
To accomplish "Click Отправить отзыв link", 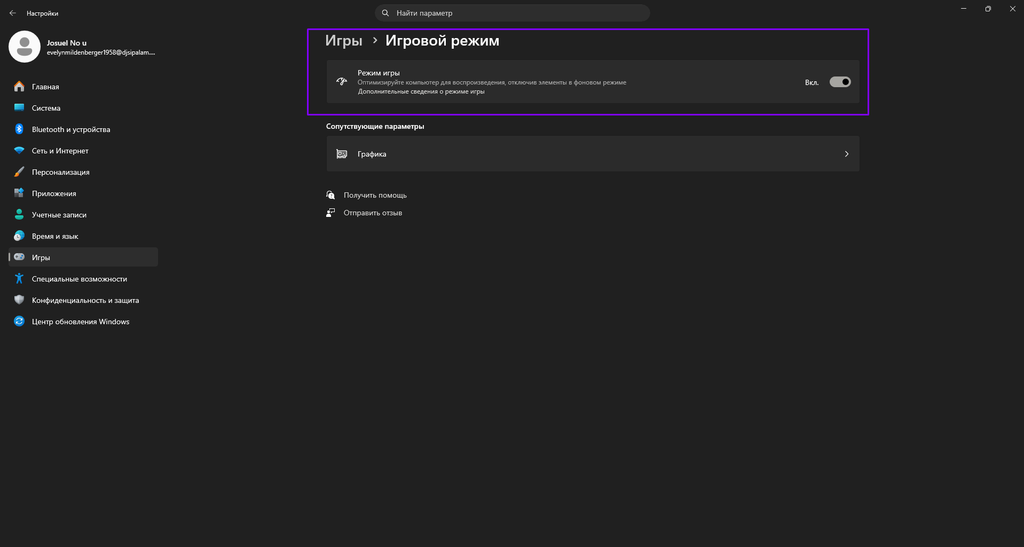I will [x=373, y=213].
